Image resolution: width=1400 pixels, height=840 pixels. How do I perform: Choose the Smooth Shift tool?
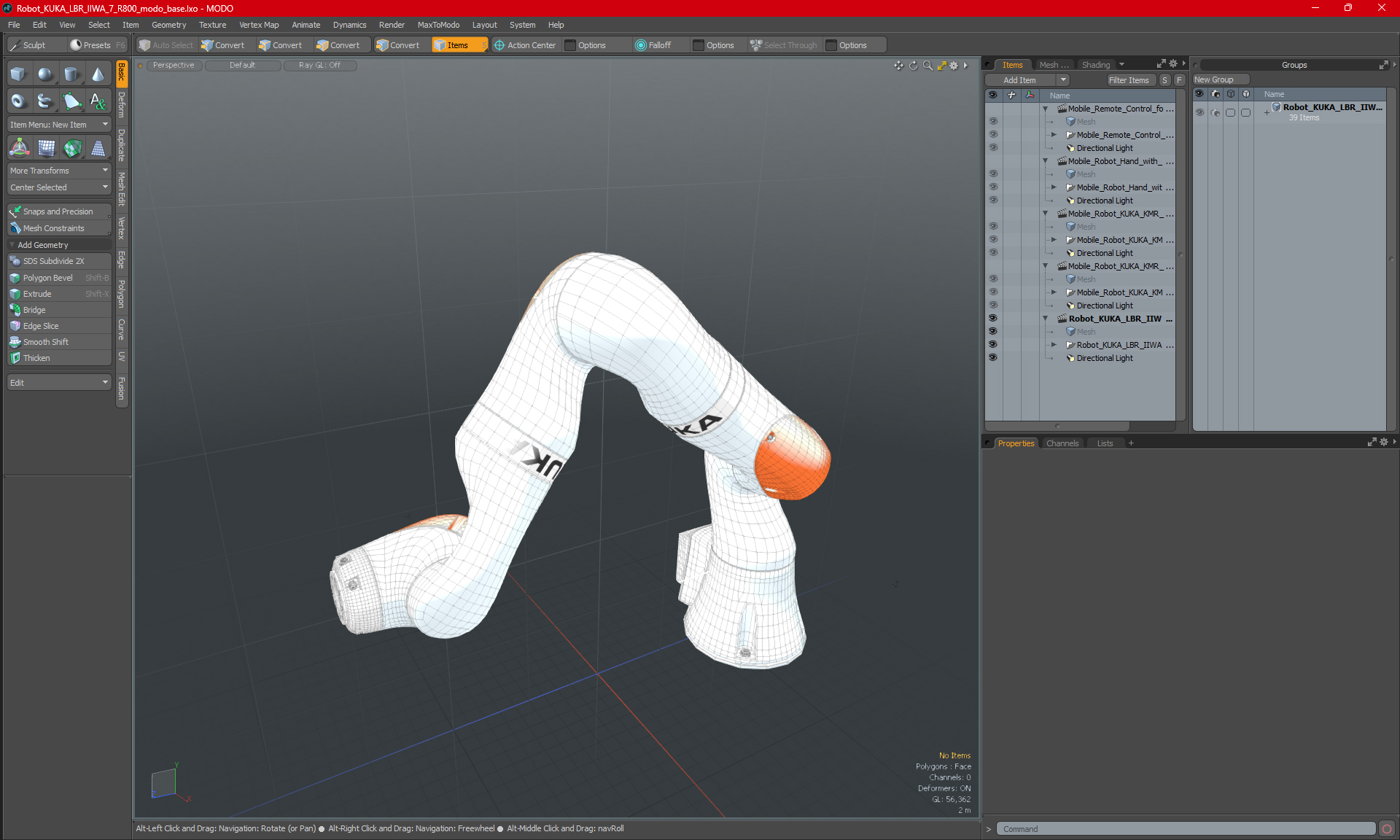(59, 342)
